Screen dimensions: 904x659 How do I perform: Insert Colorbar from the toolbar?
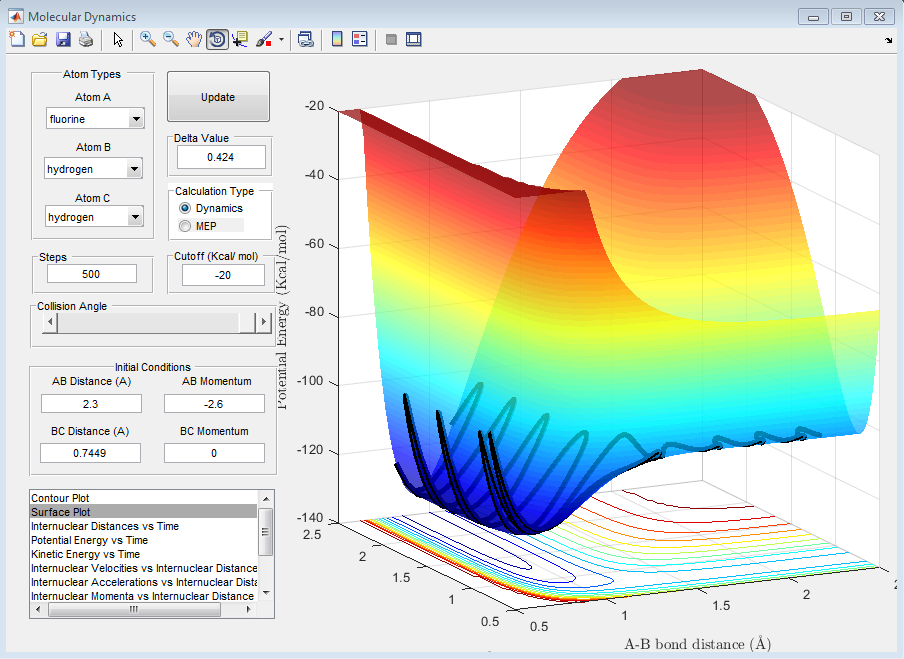tap(337, 39)
